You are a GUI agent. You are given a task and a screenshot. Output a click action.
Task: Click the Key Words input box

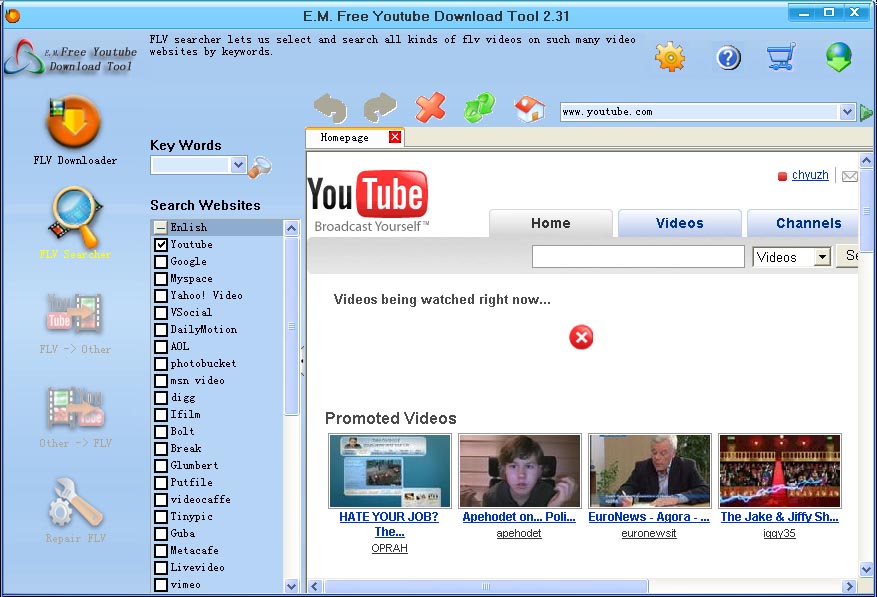[191, 165]
